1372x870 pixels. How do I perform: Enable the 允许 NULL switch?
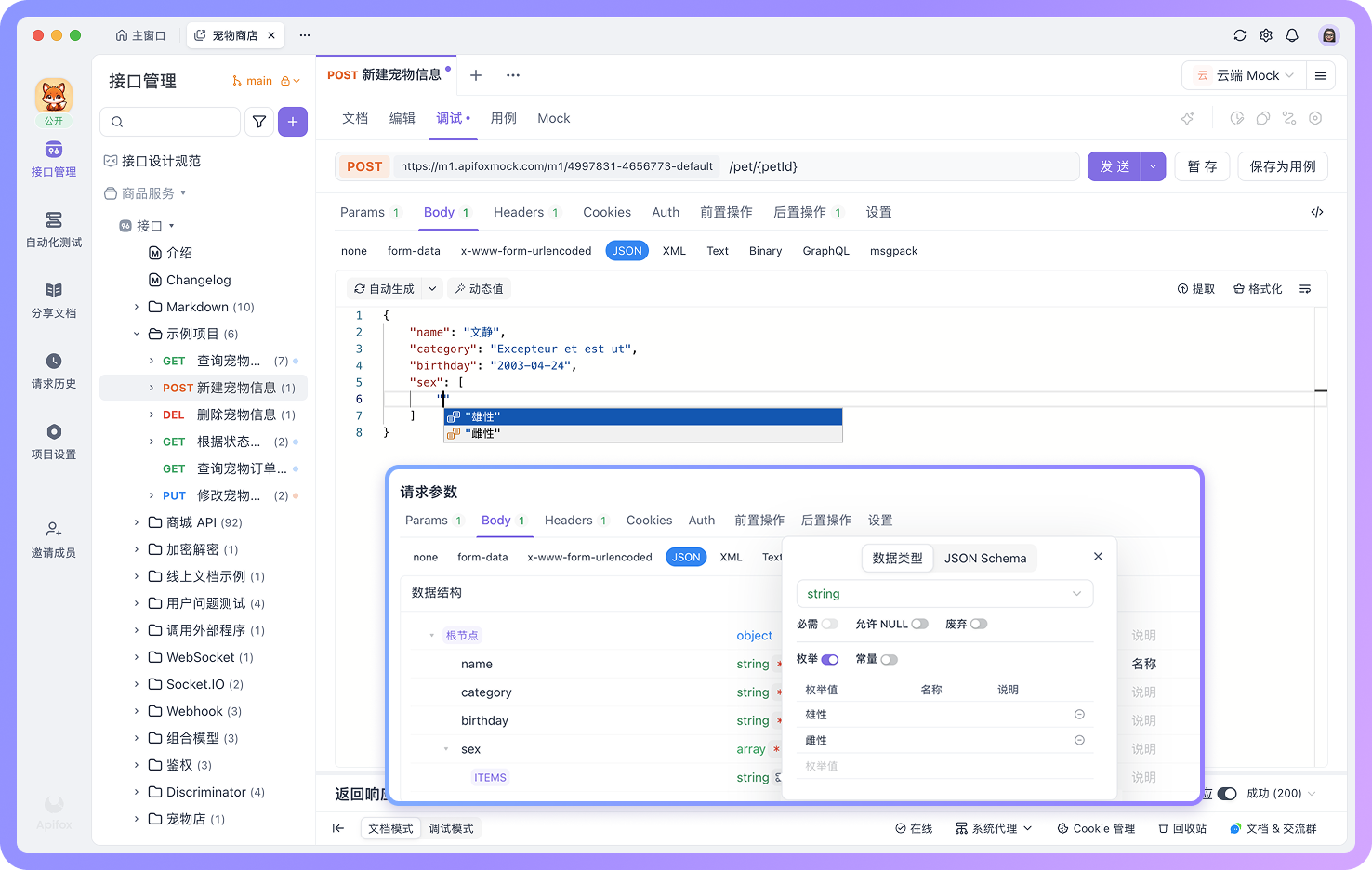(919, 624)
